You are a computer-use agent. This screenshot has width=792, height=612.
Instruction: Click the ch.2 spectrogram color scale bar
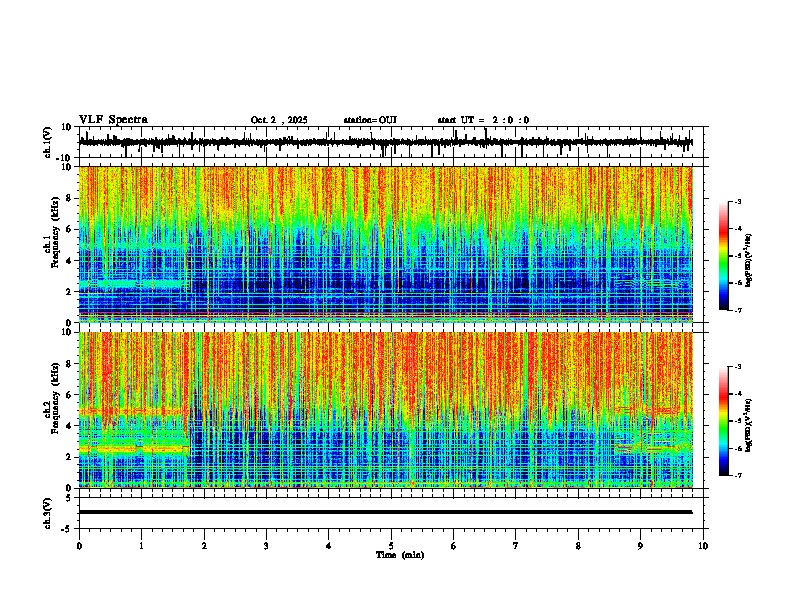724,421
